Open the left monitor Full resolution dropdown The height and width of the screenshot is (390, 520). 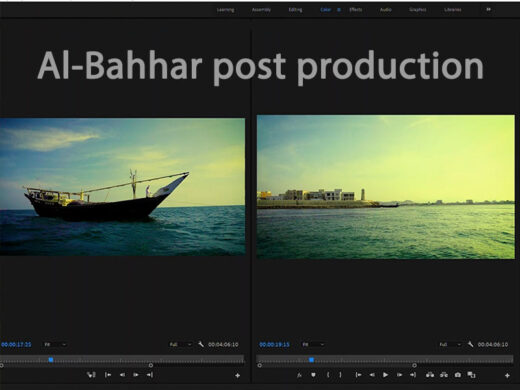[x=180, y=344]
